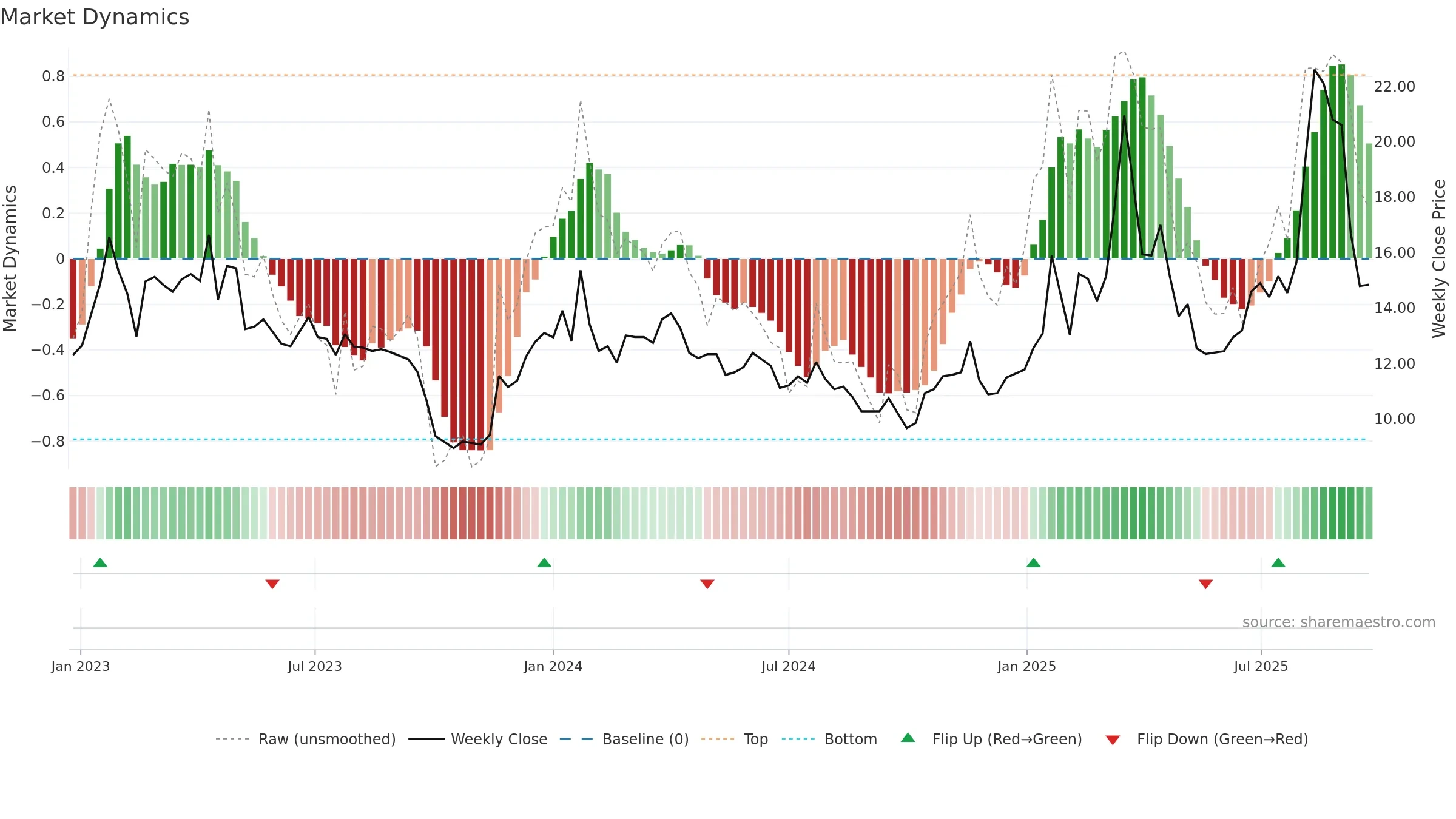Click the green flip-up triangle near Jan 2023

click(x=100, y=562)
